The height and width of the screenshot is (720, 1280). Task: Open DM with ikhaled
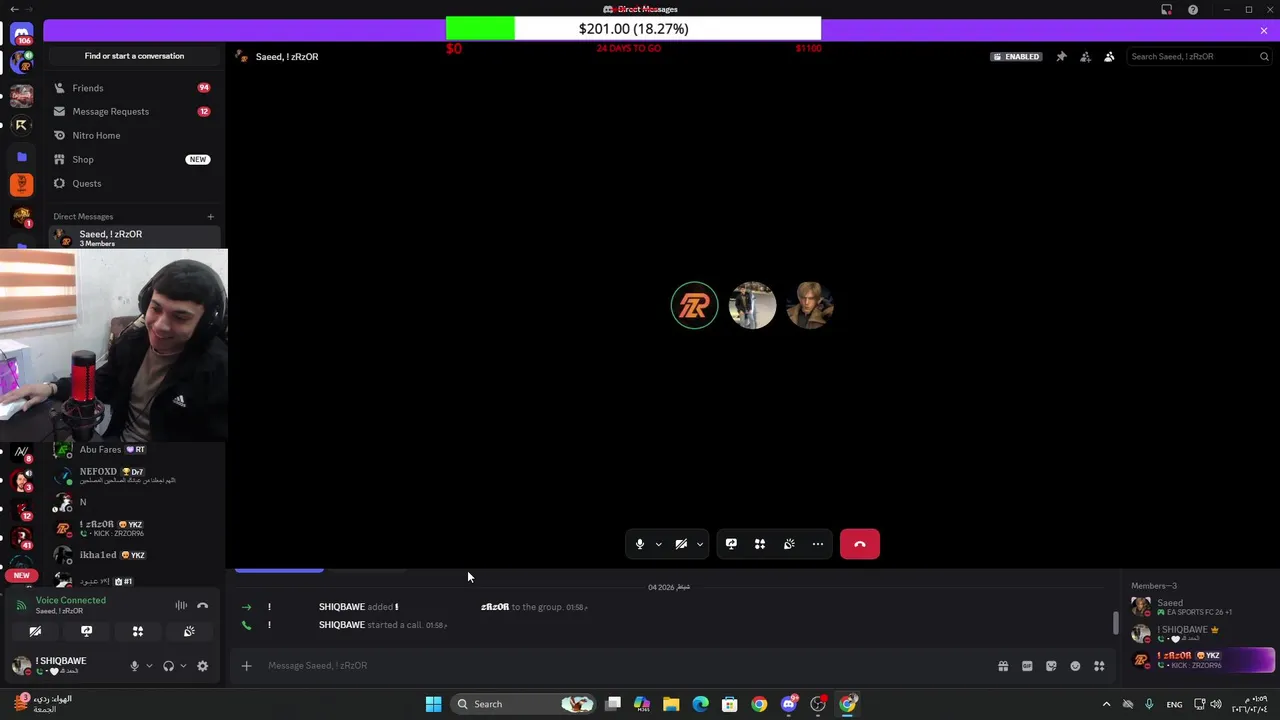(x=134, y=555)
